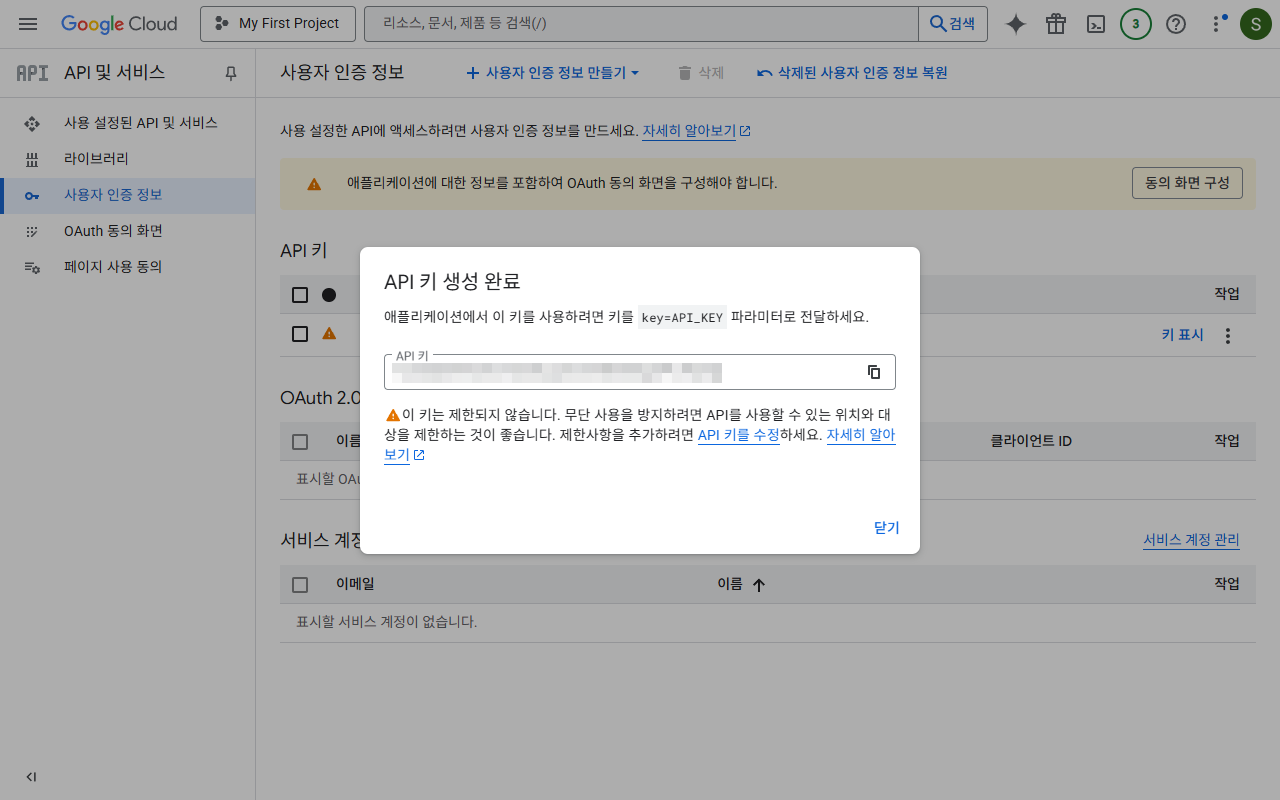Open the My First Project selector
The height and width of the screenshot is (800, 1280).
tap(278, 24)
